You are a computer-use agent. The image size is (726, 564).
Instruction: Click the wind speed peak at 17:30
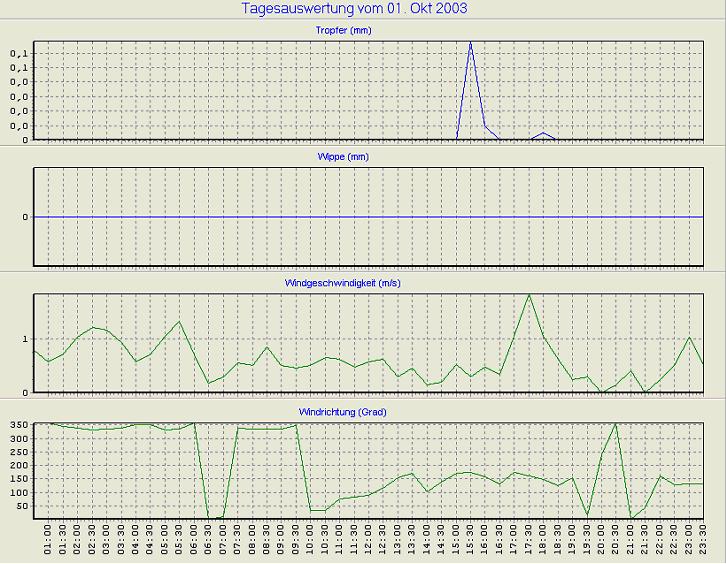[x=529, y=295]
